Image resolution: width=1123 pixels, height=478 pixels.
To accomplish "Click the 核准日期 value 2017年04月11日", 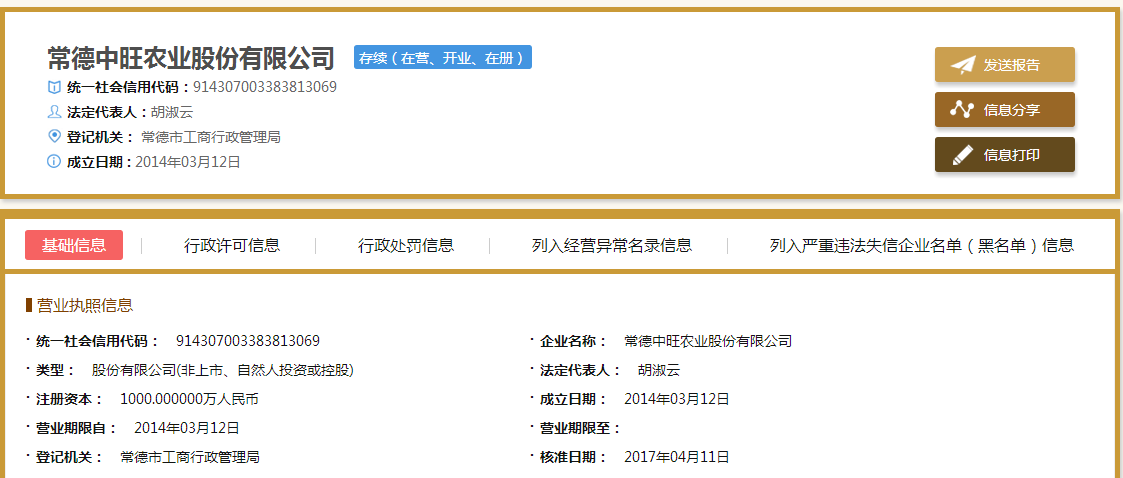I will (x=677, y=457).
